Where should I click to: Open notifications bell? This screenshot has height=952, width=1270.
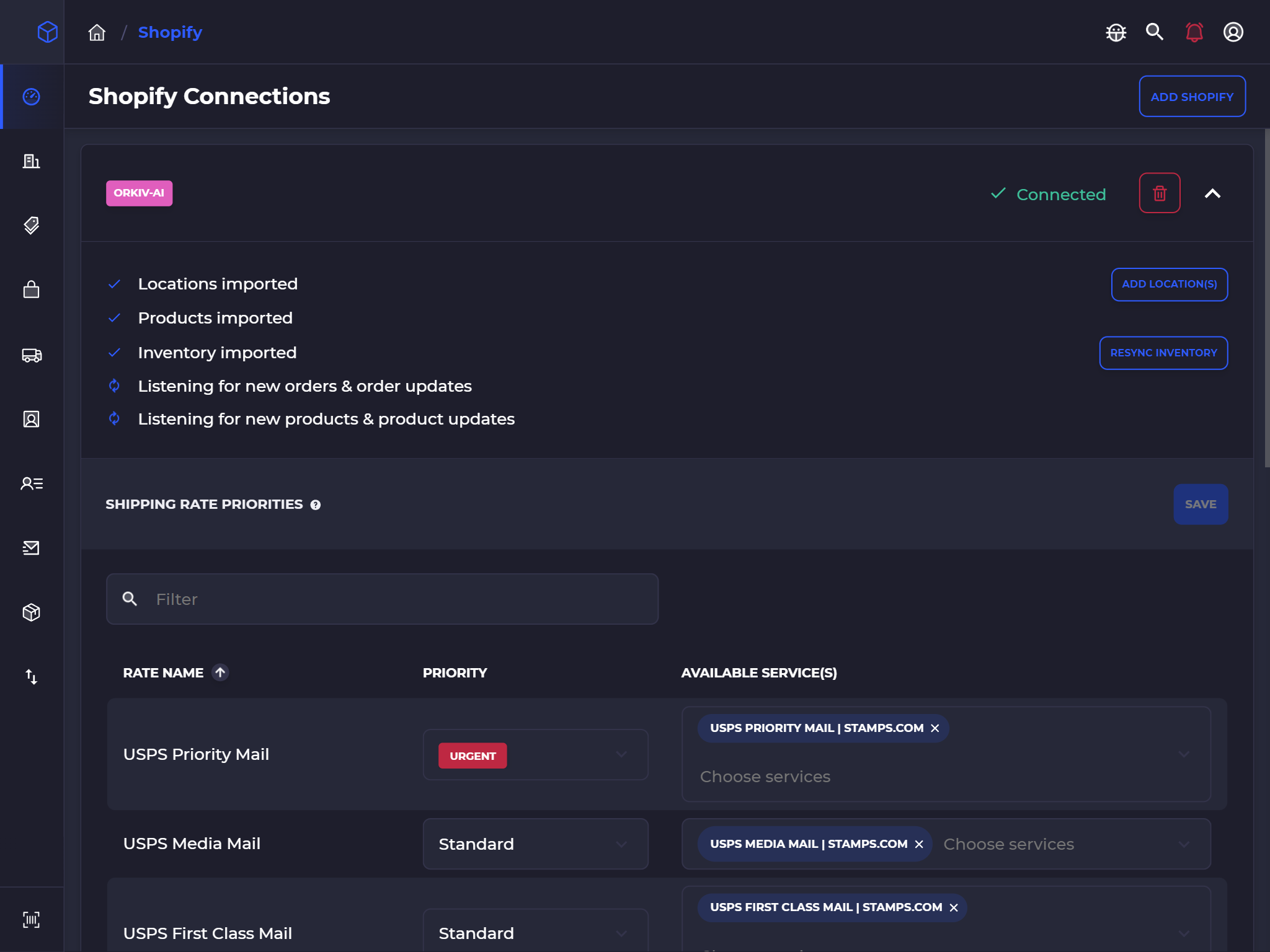(x=1194, y=32)
